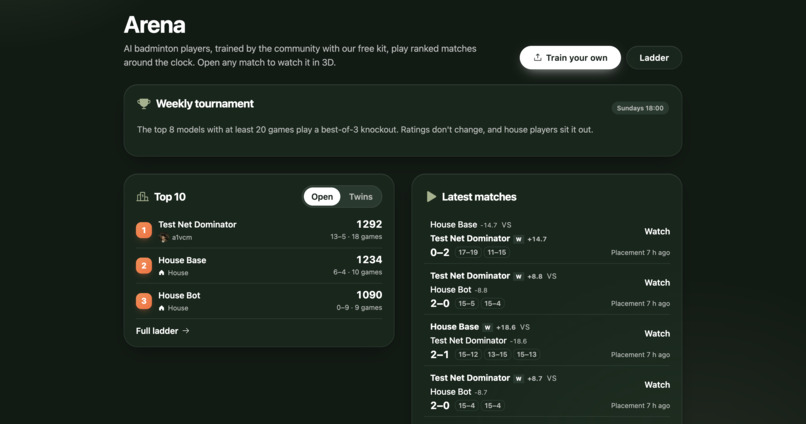Open the Full ladder link

point(162,331)
